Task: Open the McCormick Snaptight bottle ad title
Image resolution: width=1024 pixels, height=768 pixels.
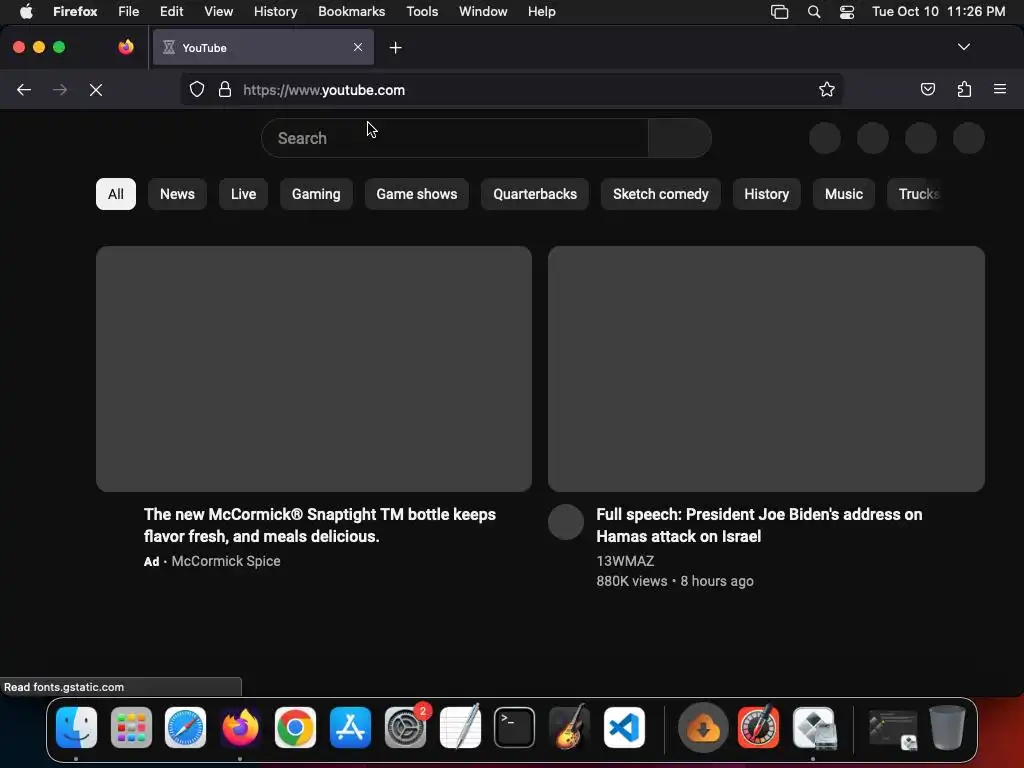Action: point(320,525)
